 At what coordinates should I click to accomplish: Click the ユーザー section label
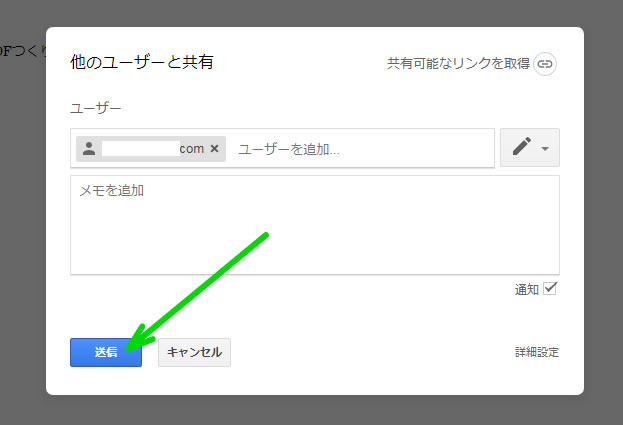tap(96, 107)
